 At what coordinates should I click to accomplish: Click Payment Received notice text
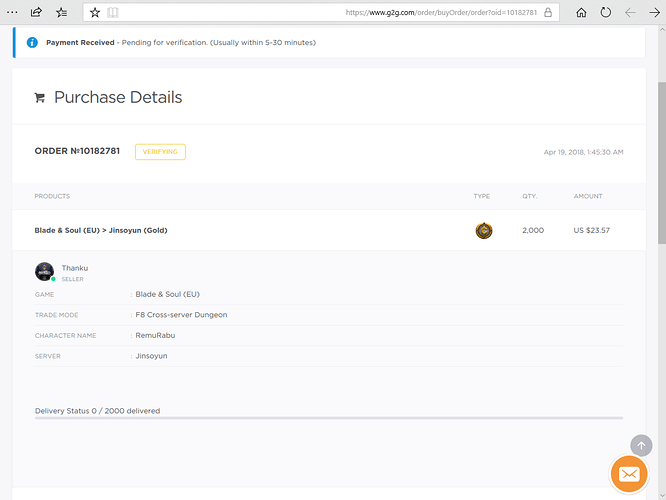181,42
